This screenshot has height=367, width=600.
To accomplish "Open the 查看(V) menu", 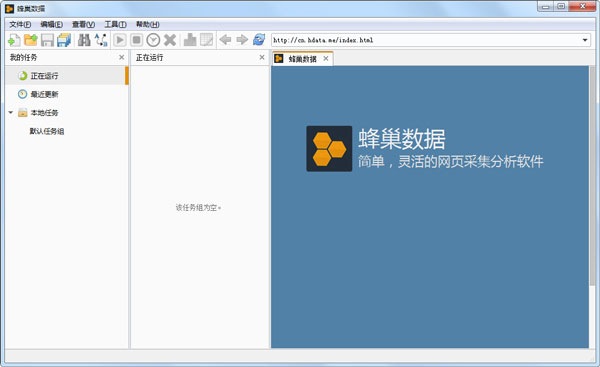I will (x=83, y=24).
